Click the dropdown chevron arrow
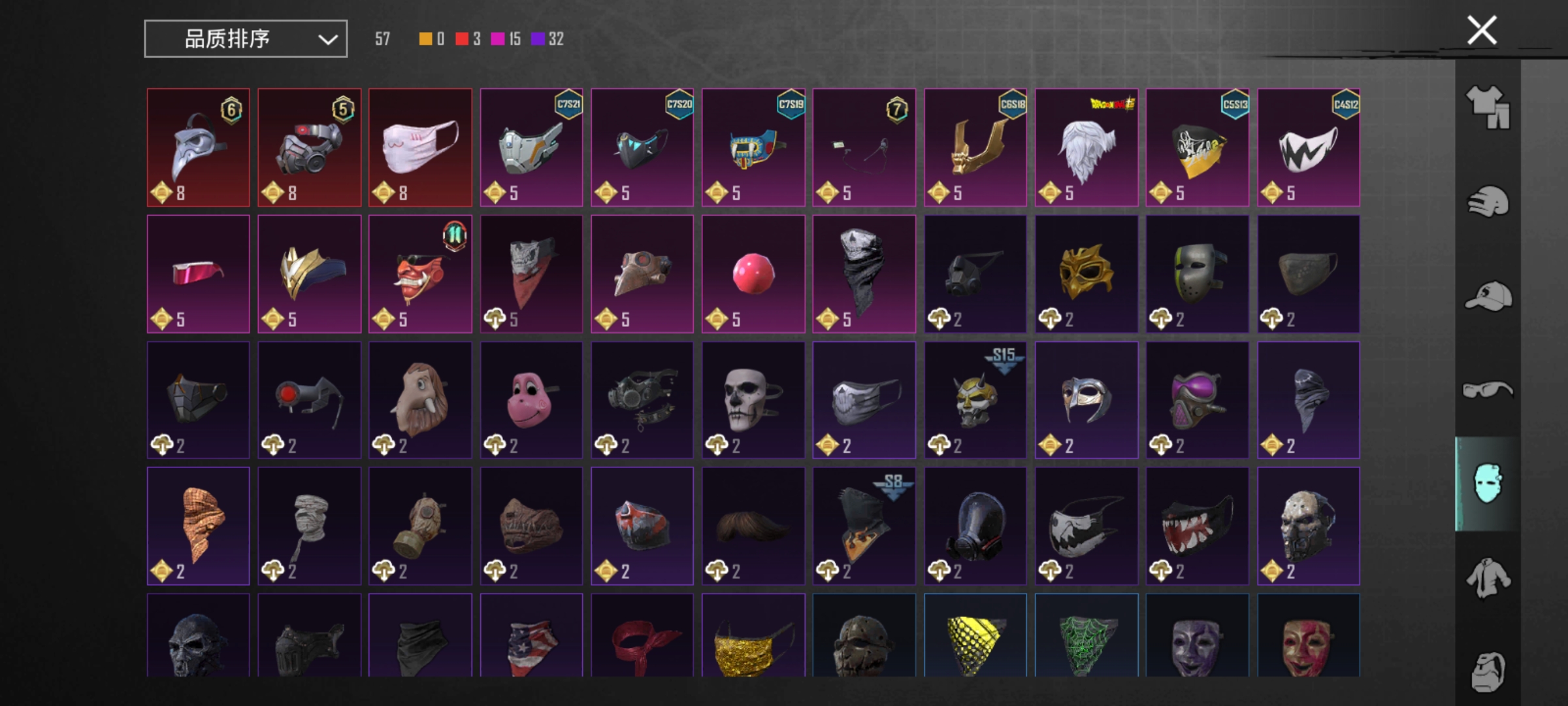This screenshot has height=706, width=1568. 328,40
